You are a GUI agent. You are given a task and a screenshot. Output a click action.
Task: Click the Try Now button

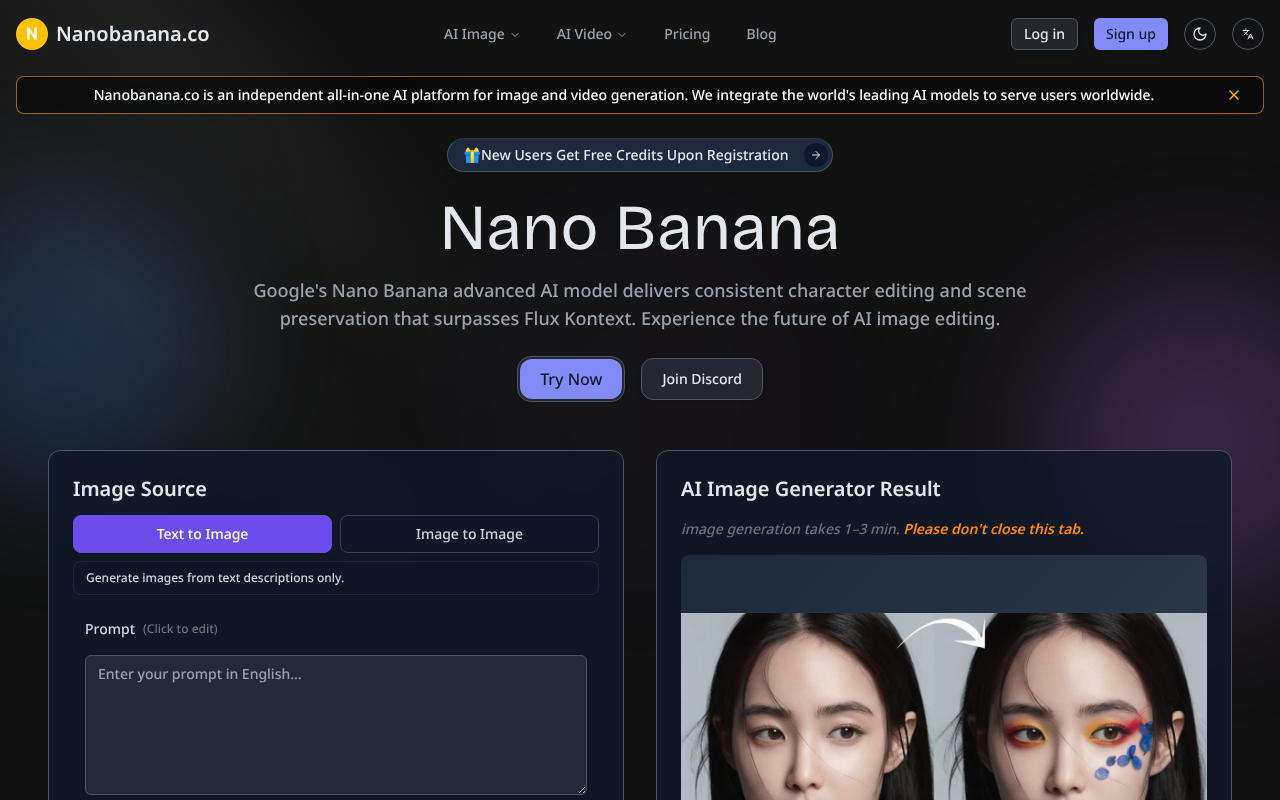click(570, 378)
